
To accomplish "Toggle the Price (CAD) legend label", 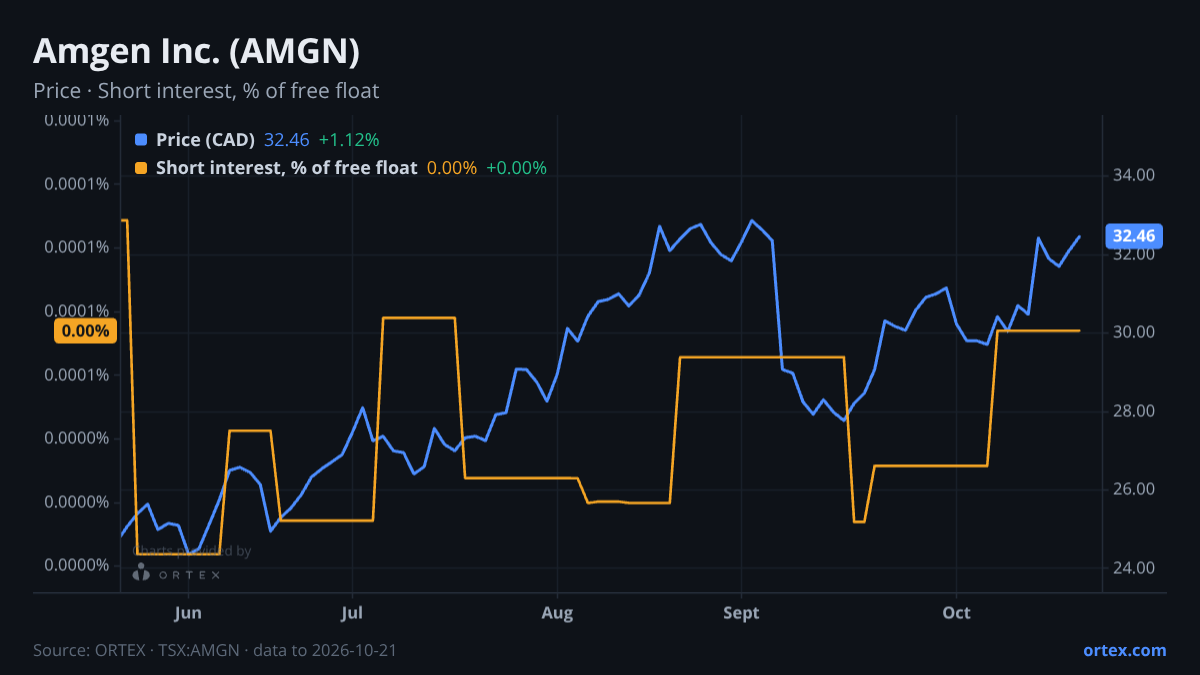I will pyautogui.click(x=205, y=140).
